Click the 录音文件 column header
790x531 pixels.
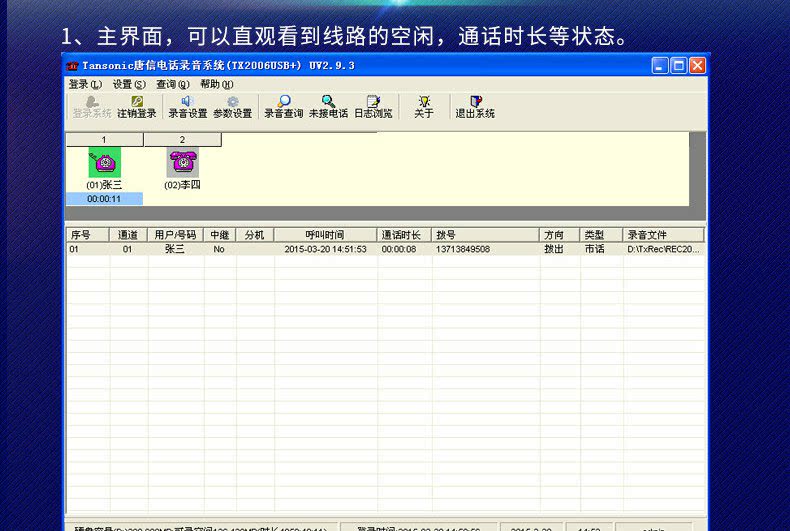point(663,235)
